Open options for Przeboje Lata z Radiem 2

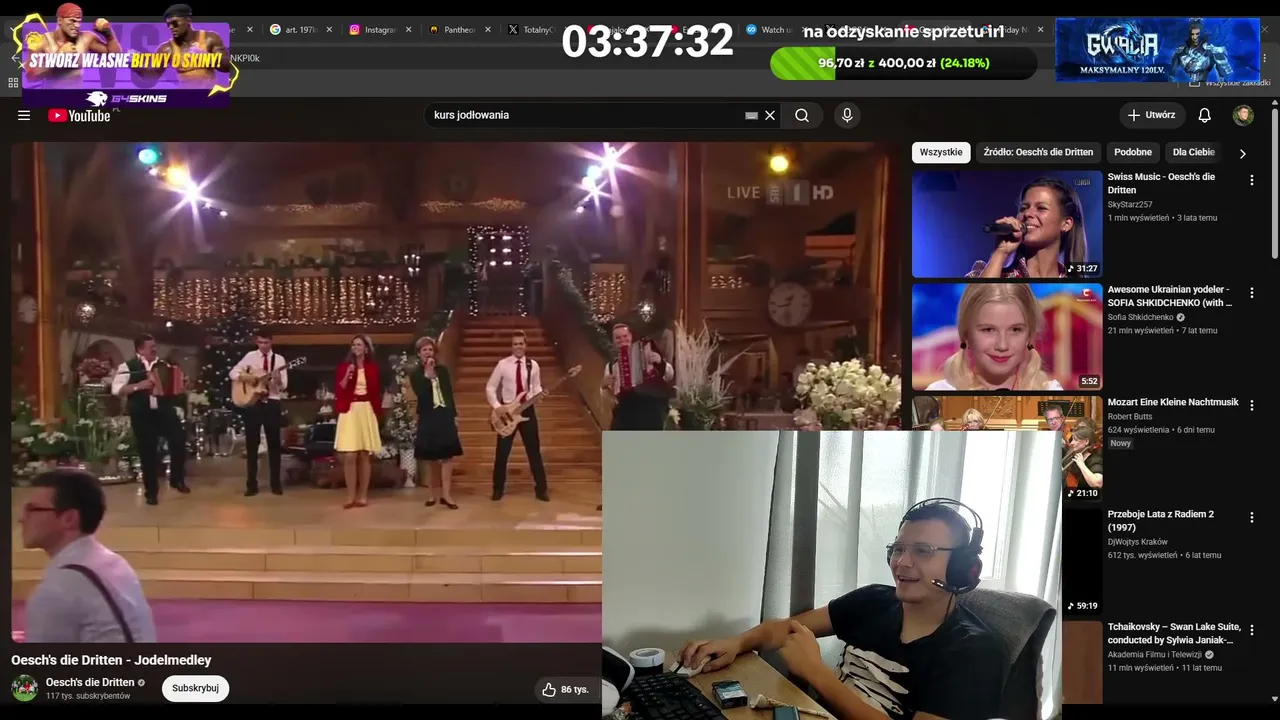(x=1251, y=517)
